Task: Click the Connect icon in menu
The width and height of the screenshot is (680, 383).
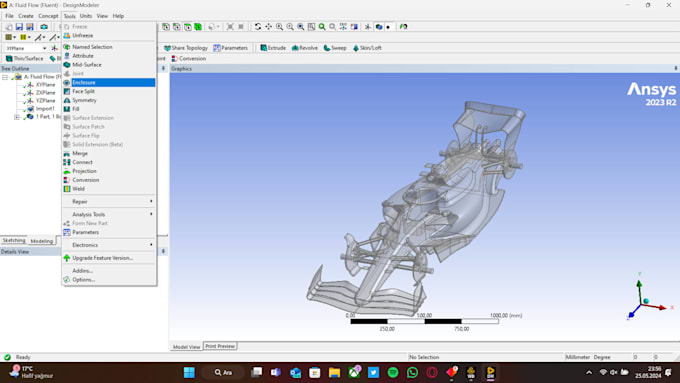Action: (x=67, y=162)
